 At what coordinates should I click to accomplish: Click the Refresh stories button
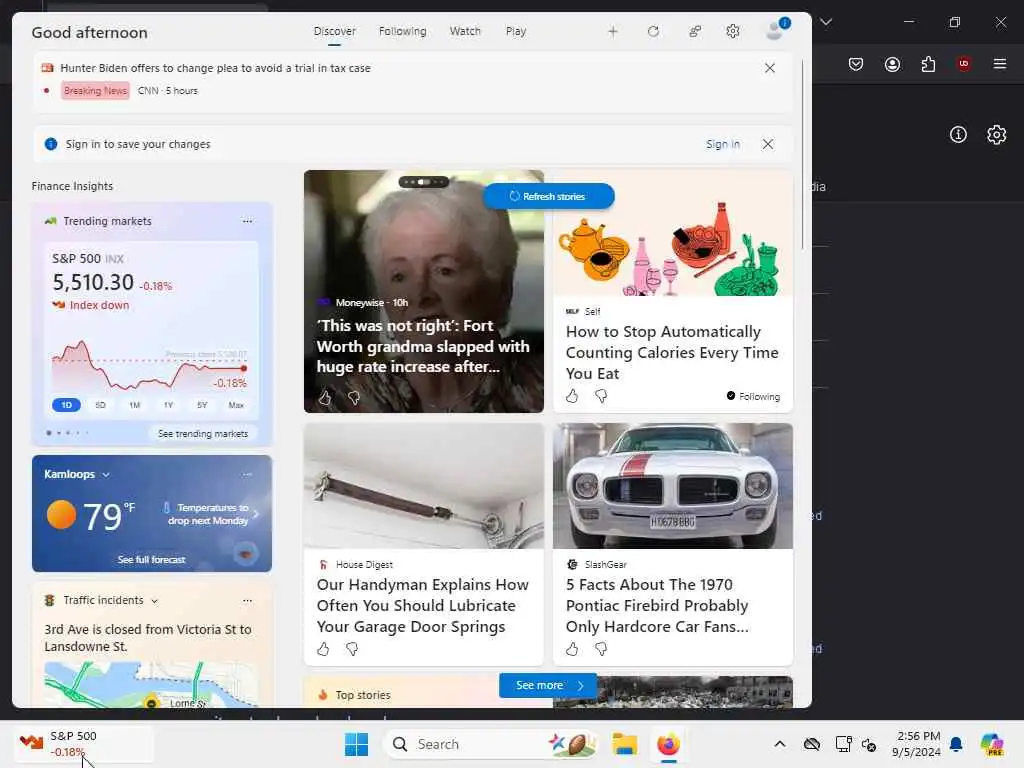point(549,196)
